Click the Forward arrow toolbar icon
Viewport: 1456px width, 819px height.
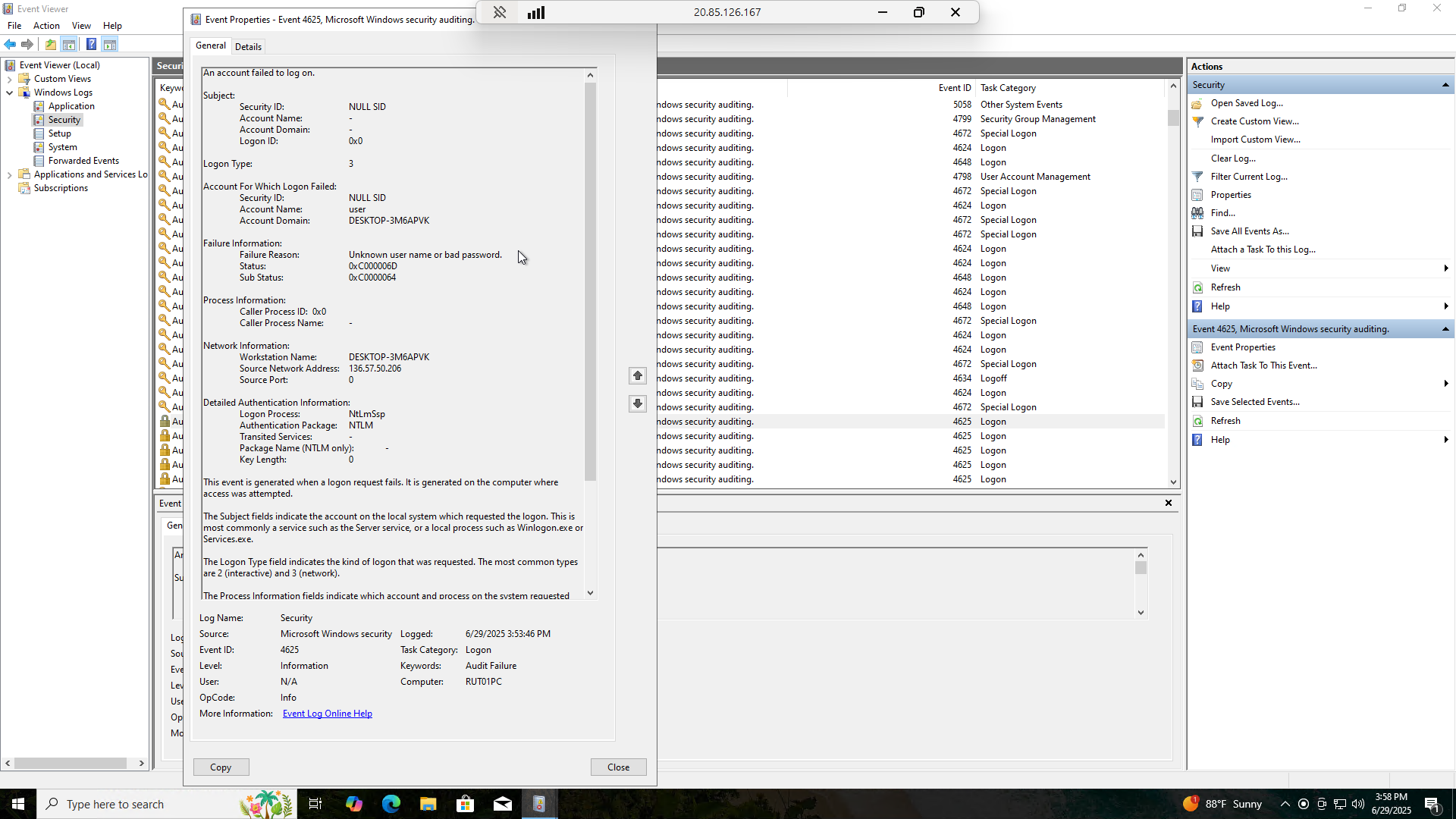point(27,44)
